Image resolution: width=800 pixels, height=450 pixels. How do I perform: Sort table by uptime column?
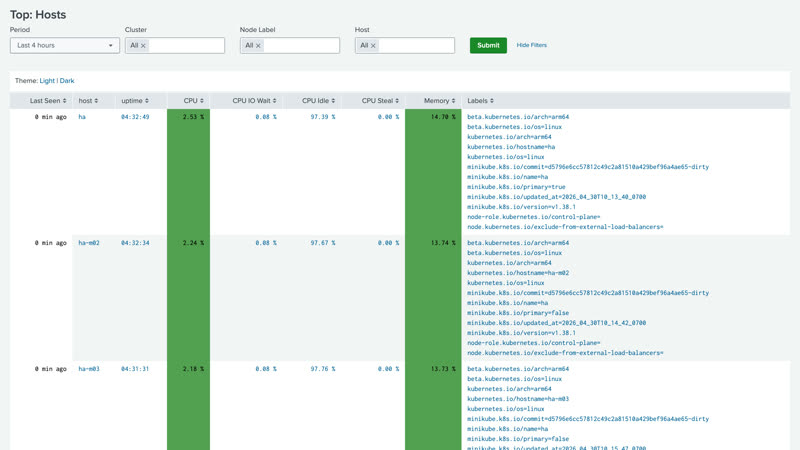pos(135,101)
